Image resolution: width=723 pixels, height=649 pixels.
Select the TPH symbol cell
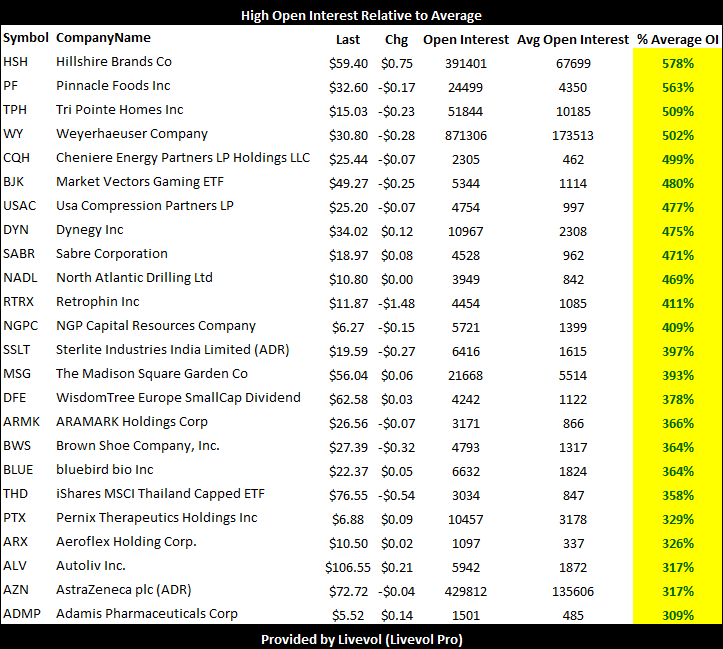click(15, 110)
